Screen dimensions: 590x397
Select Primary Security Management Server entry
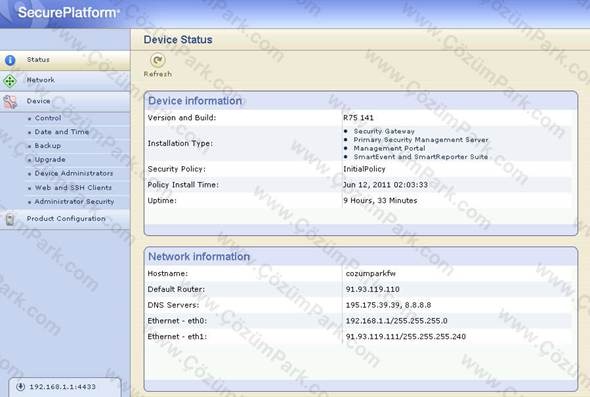(421, 140)
